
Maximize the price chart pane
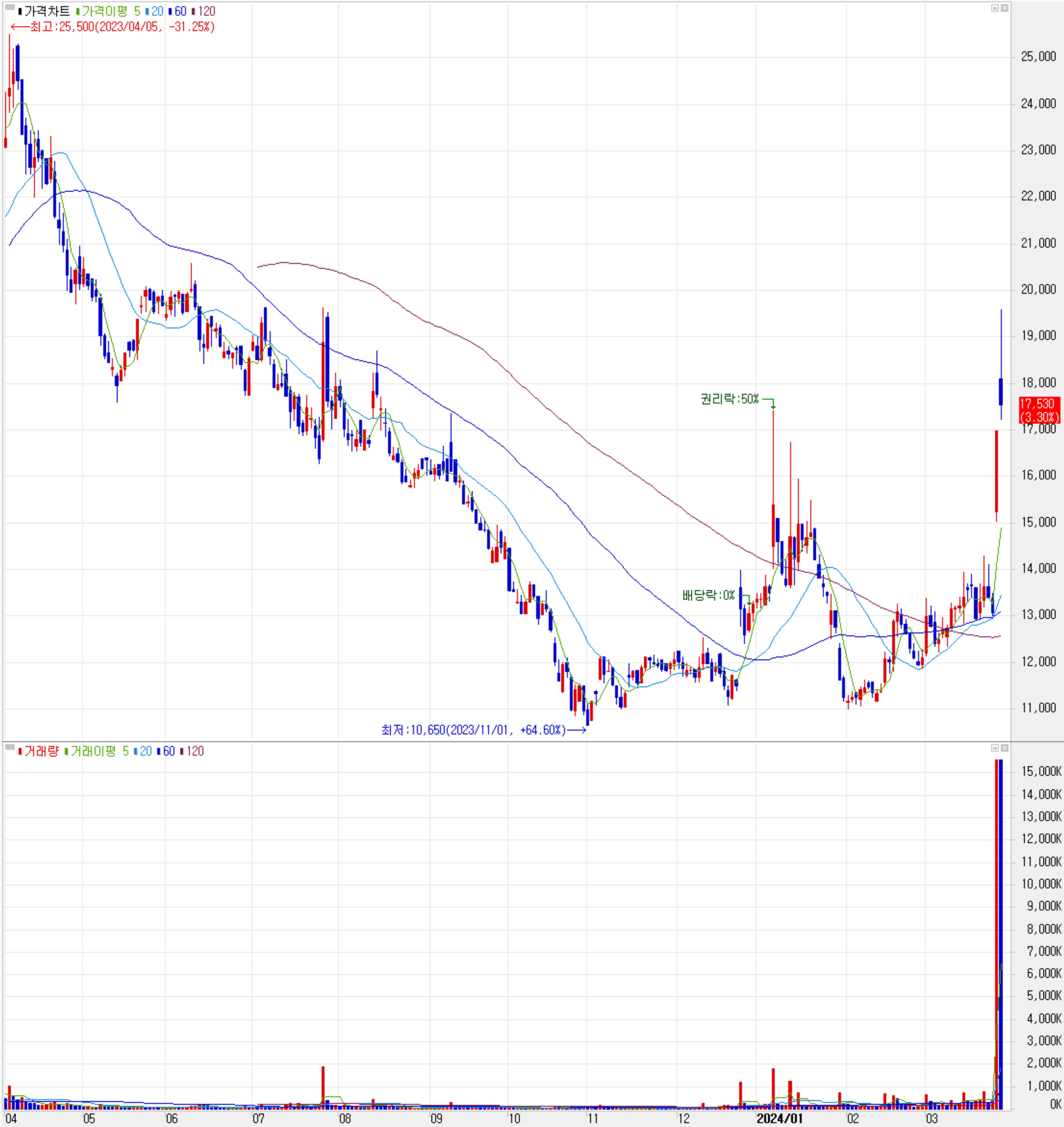tap(995, 8)
